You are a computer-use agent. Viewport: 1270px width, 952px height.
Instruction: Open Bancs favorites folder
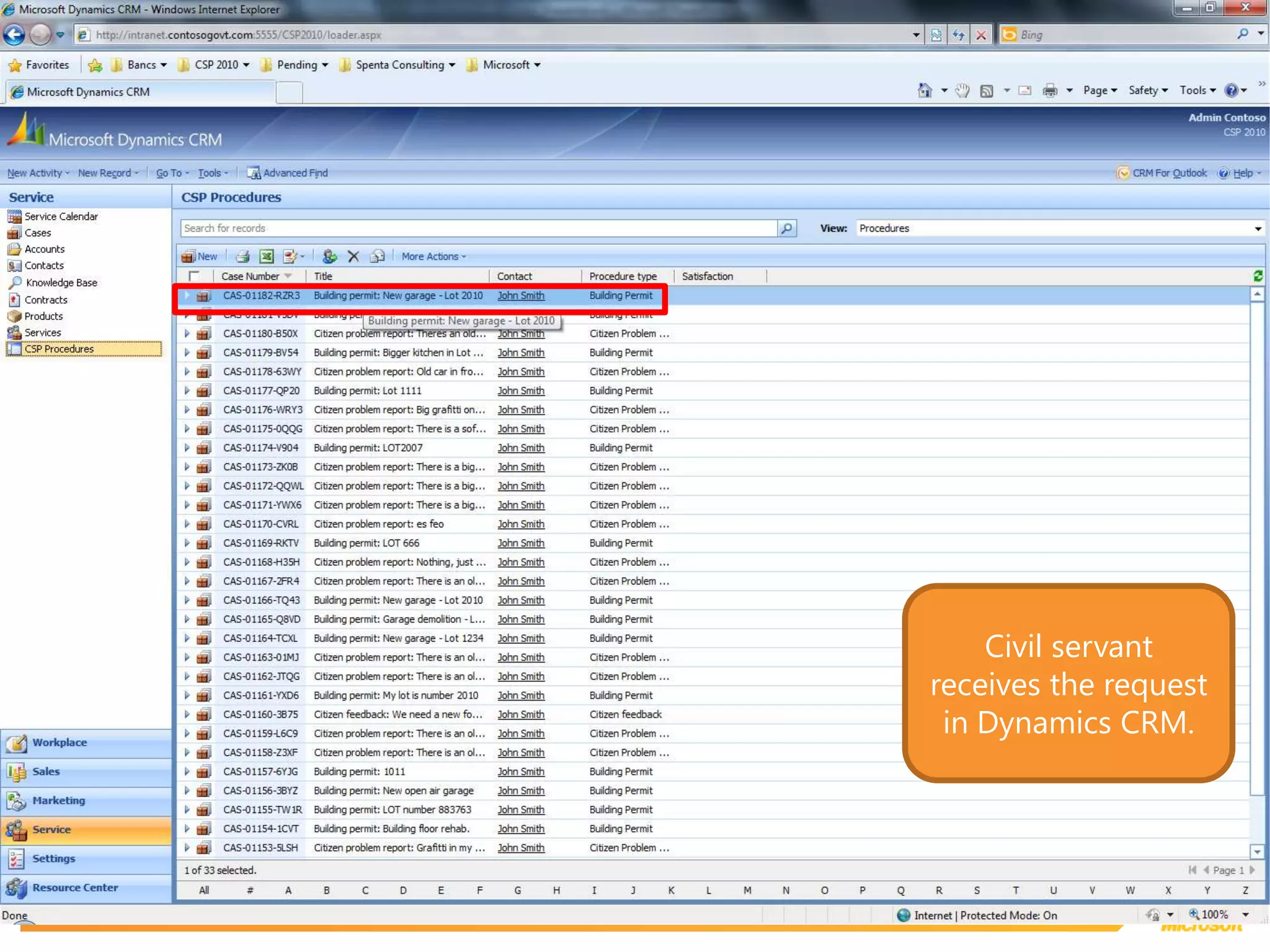(140, 64)
